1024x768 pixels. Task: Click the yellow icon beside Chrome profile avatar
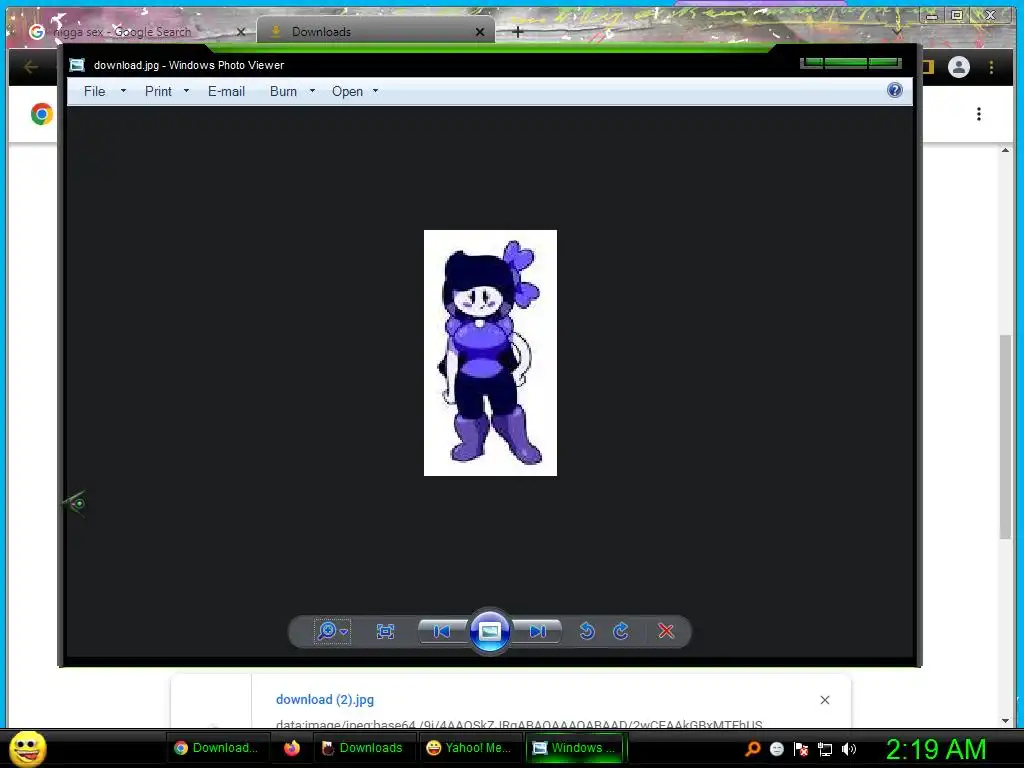pos(928,67)
